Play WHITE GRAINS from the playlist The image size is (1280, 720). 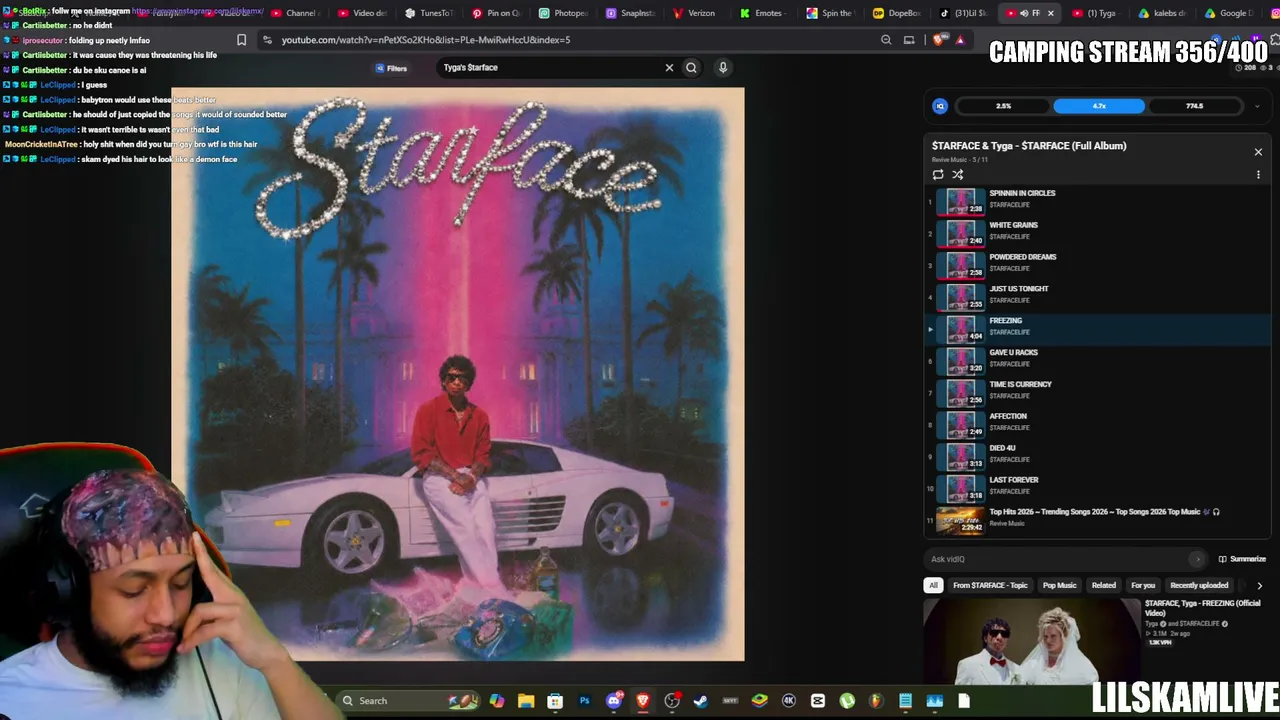pos(1098,233)
